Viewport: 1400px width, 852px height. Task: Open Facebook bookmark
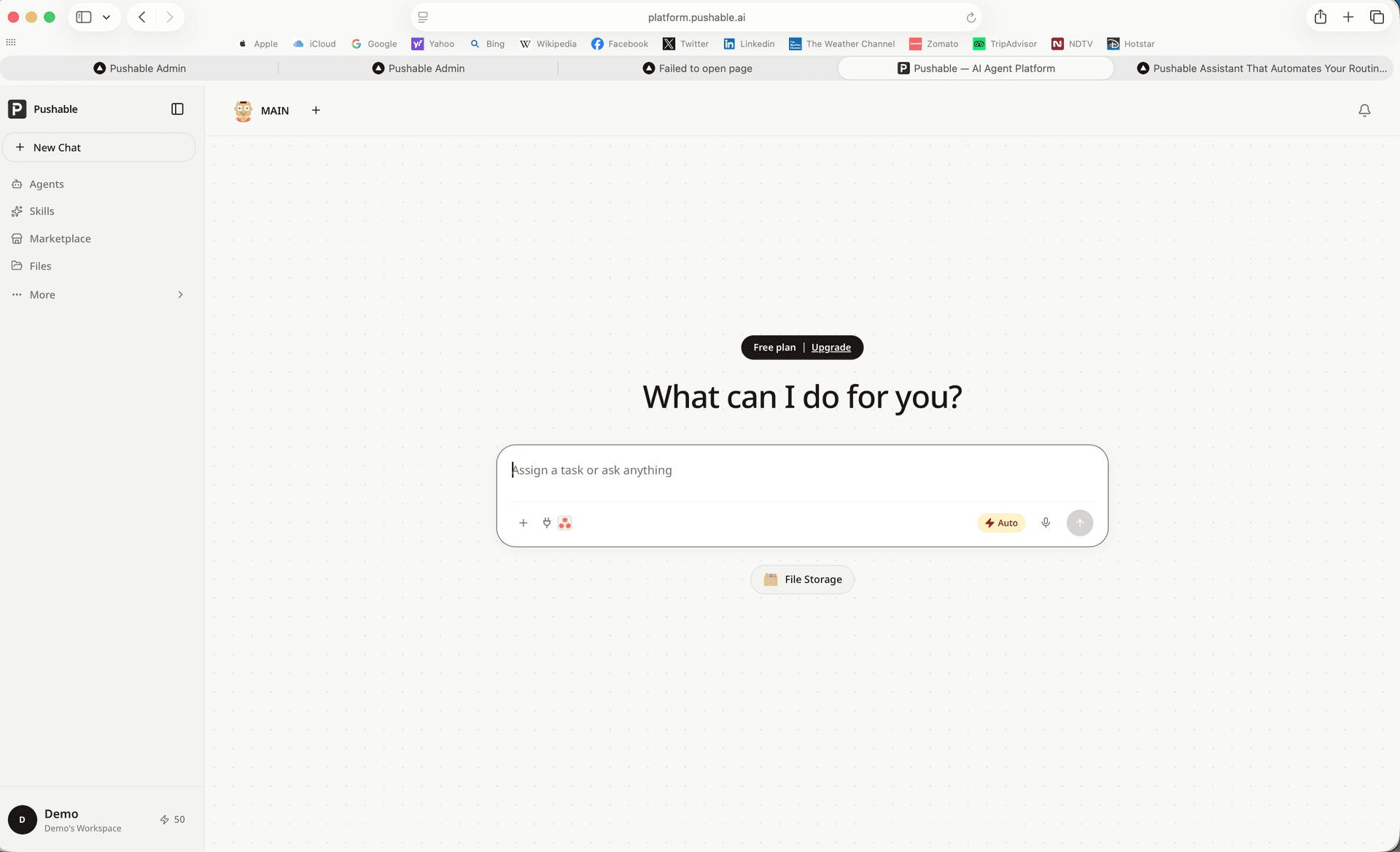(620, 44)
